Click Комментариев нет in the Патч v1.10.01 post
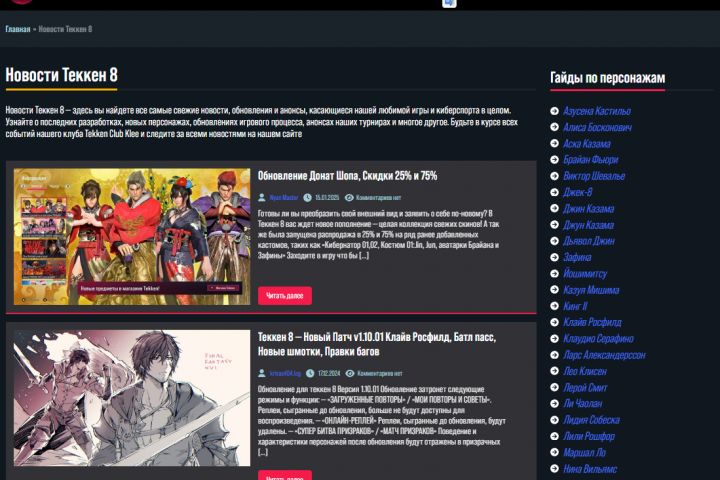This screenshot has width=720, height=480. click(380, 373)
